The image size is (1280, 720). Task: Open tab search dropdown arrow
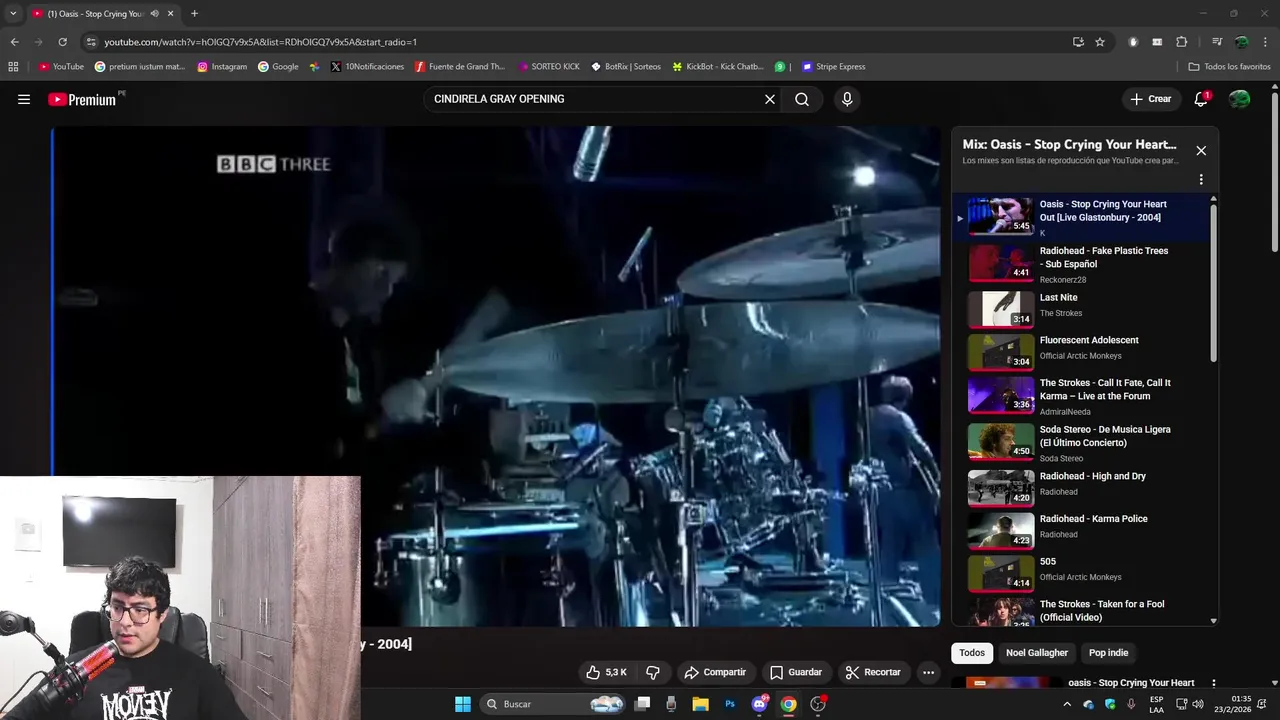click(x=13, y=14)
